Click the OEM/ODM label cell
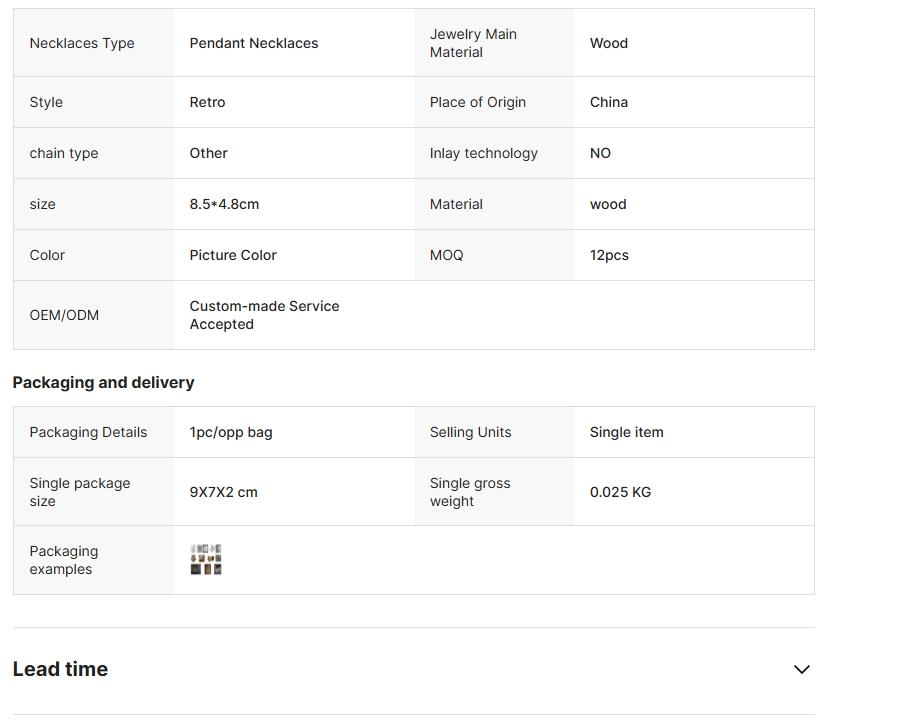Screen dimensions: 917x726 94,315
